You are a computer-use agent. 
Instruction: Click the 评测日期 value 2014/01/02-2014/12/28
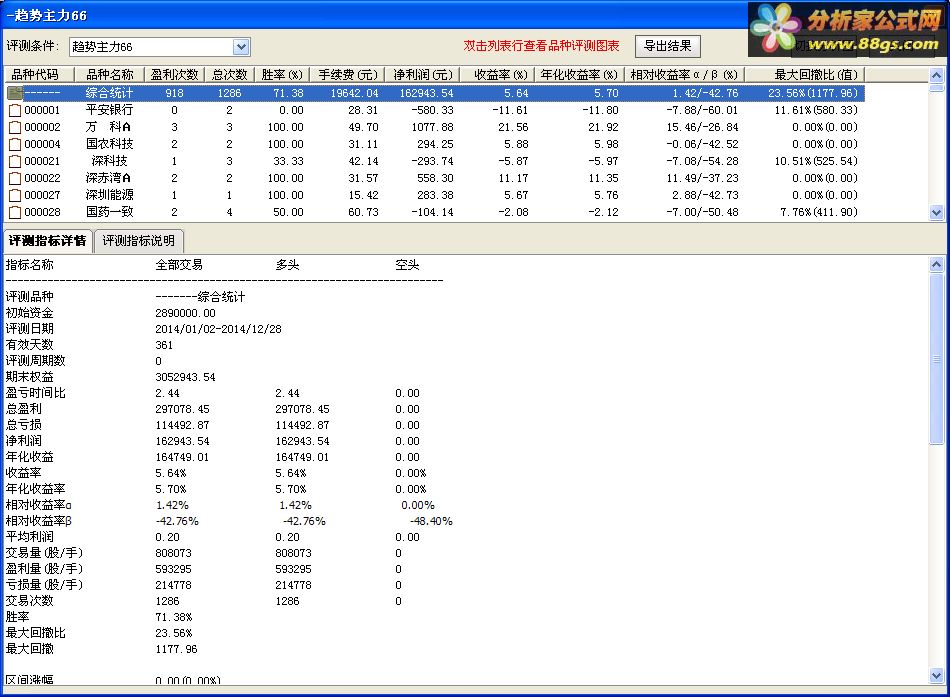pyautogui.click(x=218, y=329)
